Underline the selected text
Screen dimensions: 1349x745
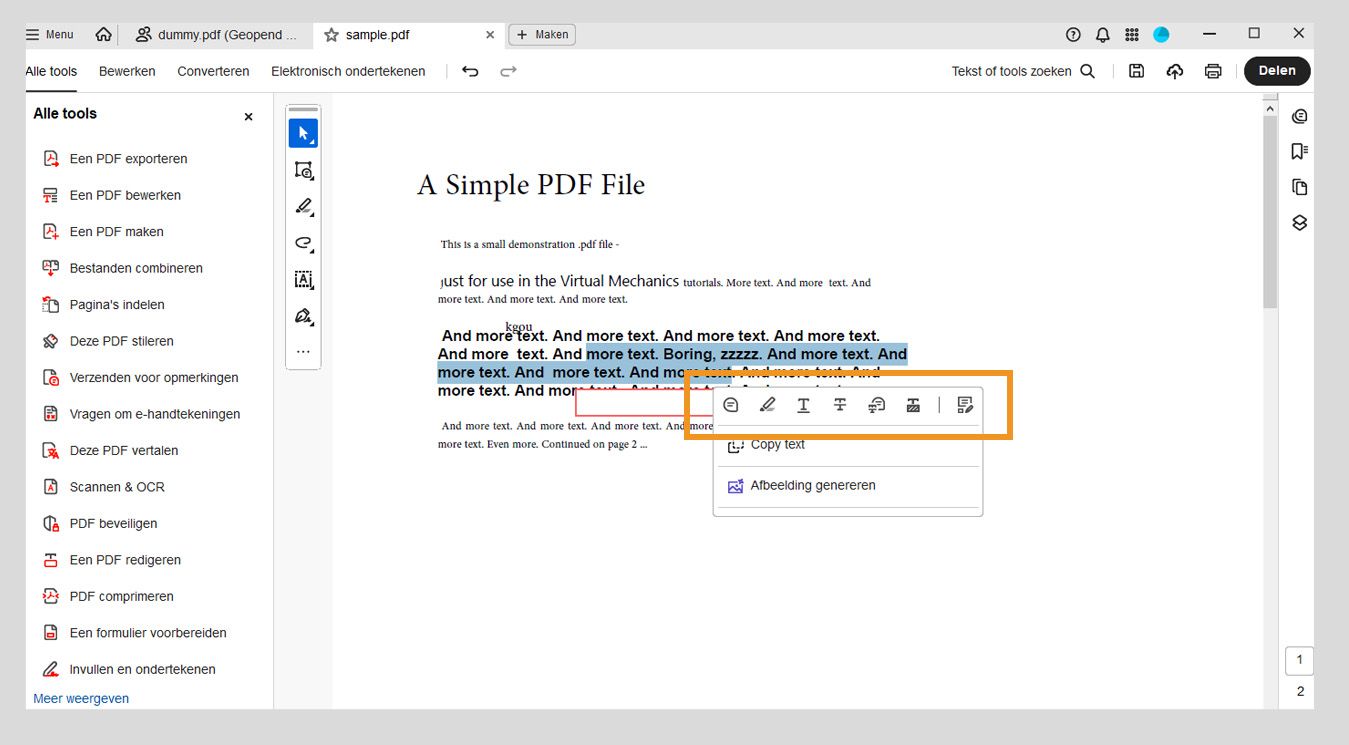coord(803,405)
